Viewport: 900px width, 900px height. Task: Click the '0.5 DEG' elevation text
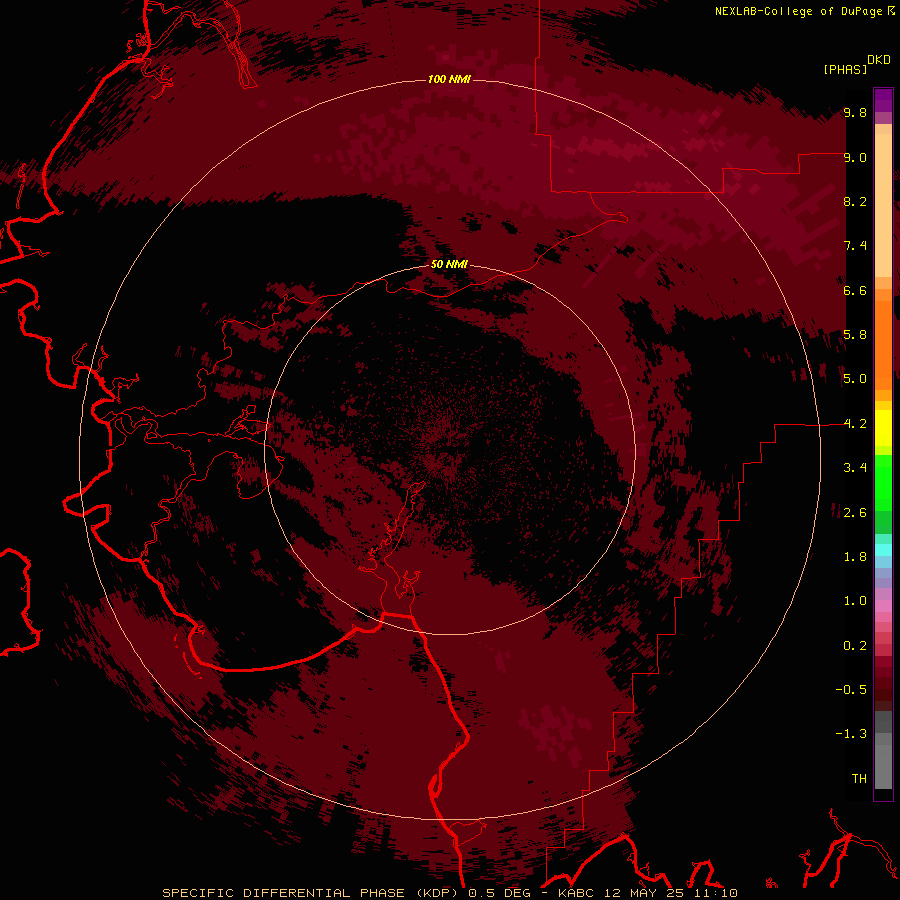pyautogui.click(x=497, y=893)
